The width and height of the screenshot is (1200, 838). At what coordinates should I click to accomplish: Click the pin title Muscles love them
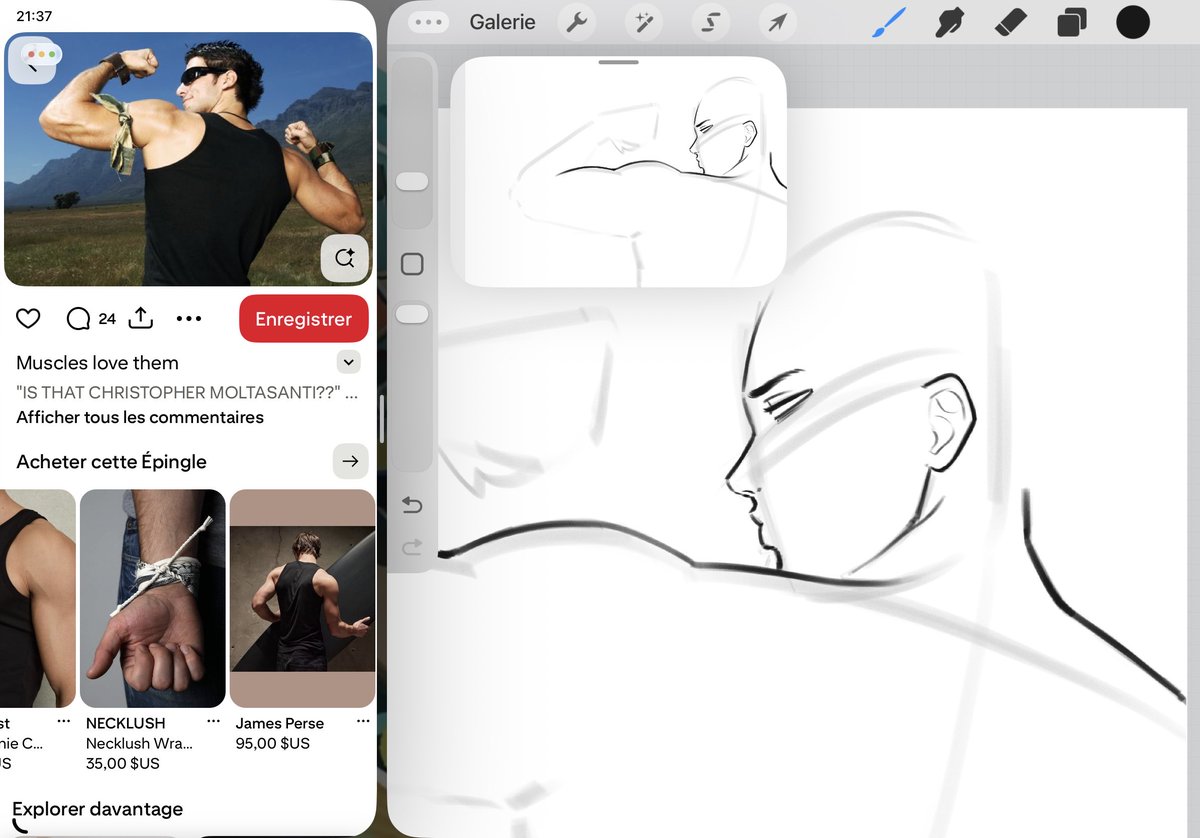tap(97, 363)
